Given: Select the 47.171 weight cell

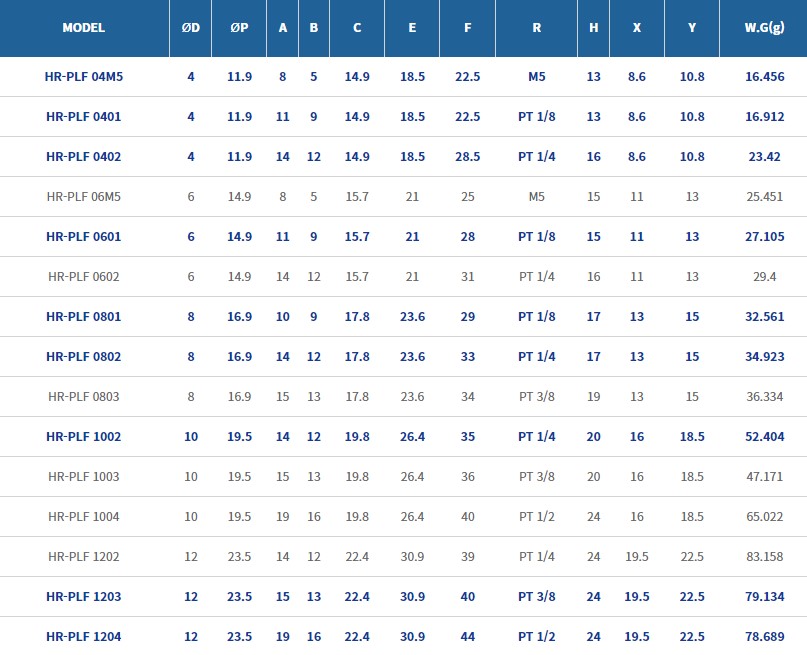Looking at the screenshot, I should click(x=763, y=476).
